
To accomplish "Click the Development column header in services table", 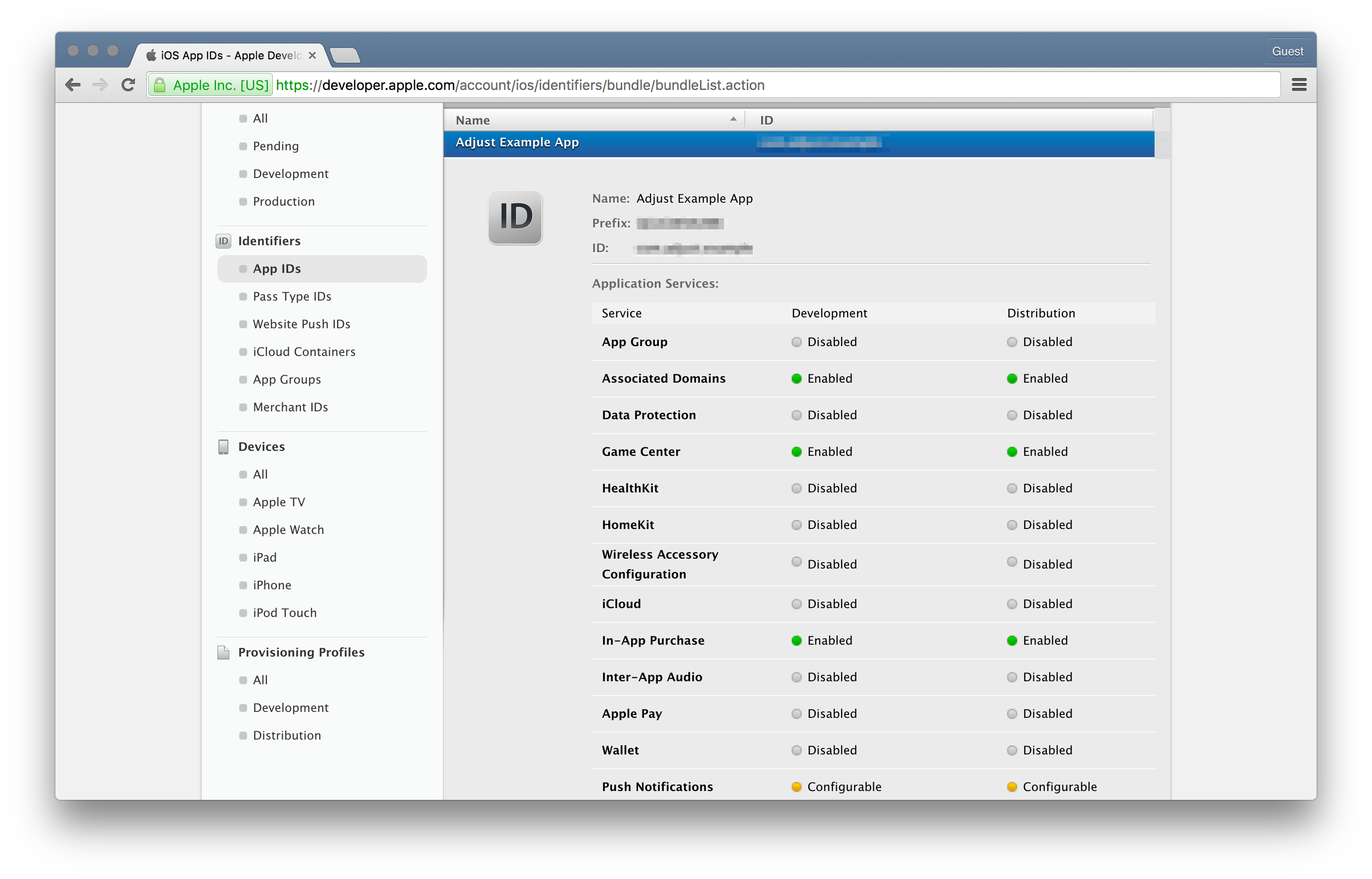I will click(x=829, y=313).
